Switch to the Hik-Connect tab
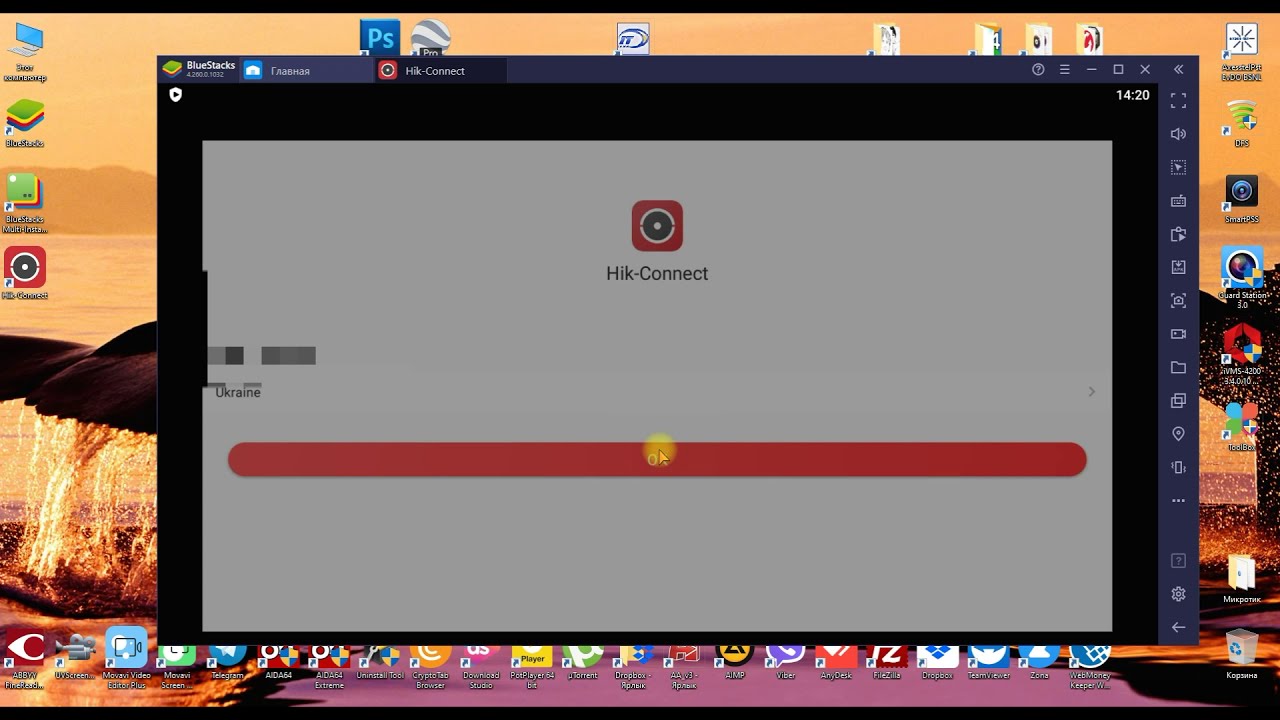This screenshot has width=1280, height=720. (440, 70)
